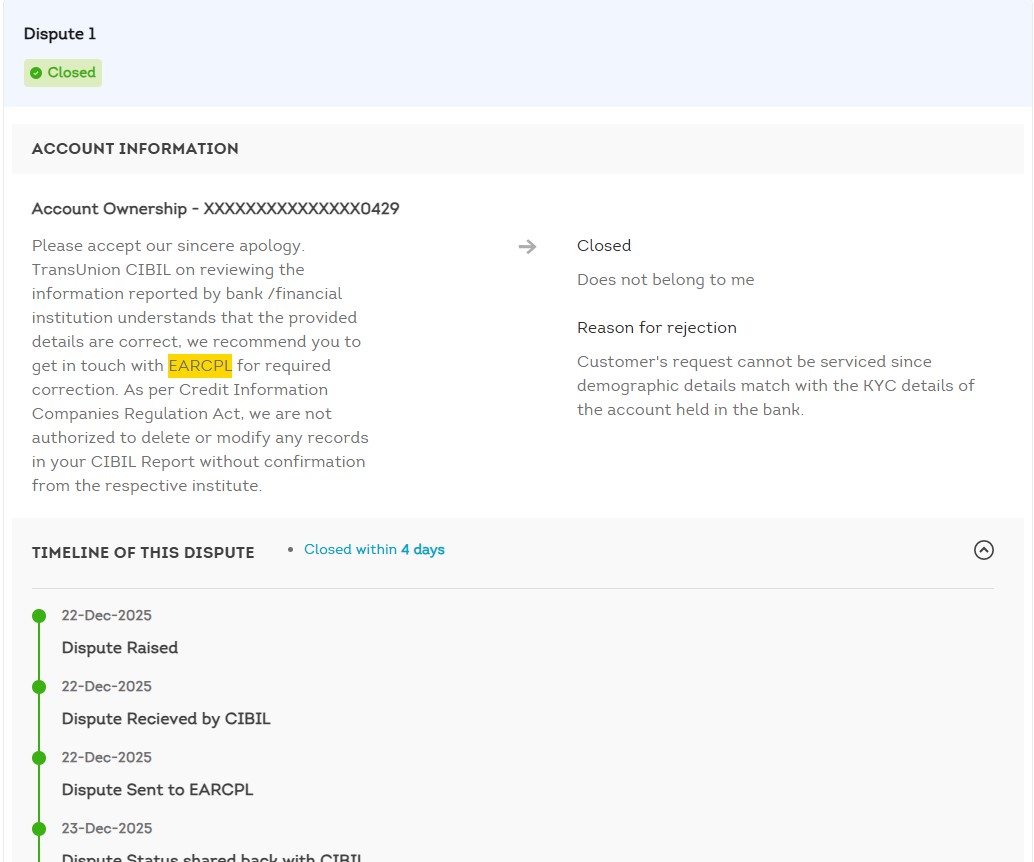
Task: Click the TIMELINE OF THIS DISPUTE heading
Action: pyautogui.click(x=143, y=553)
